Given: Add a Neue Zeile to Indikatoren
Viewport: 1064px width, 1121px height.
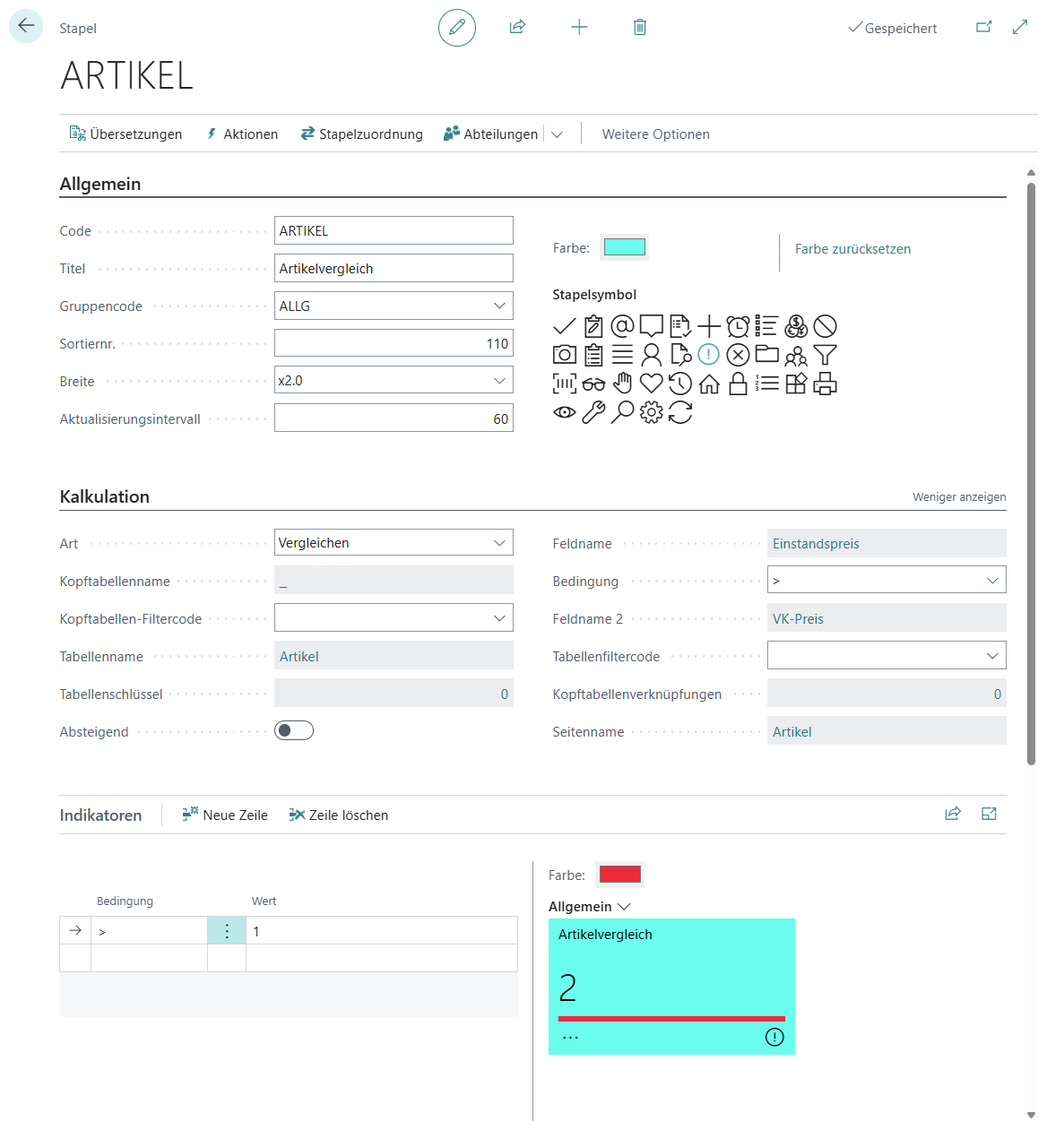Looking at the screenshot, I should (x=225, y=815).
